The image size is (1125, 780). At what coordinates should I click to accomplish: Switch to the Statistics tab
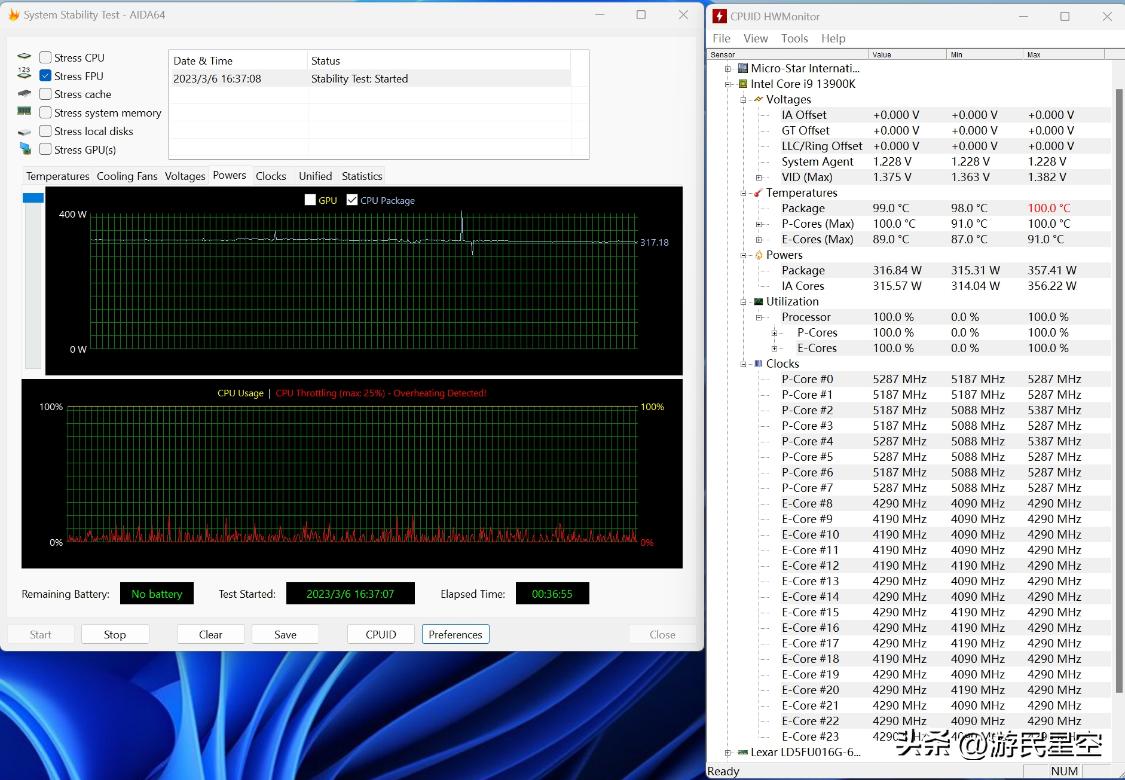click(x=361, y=176)
